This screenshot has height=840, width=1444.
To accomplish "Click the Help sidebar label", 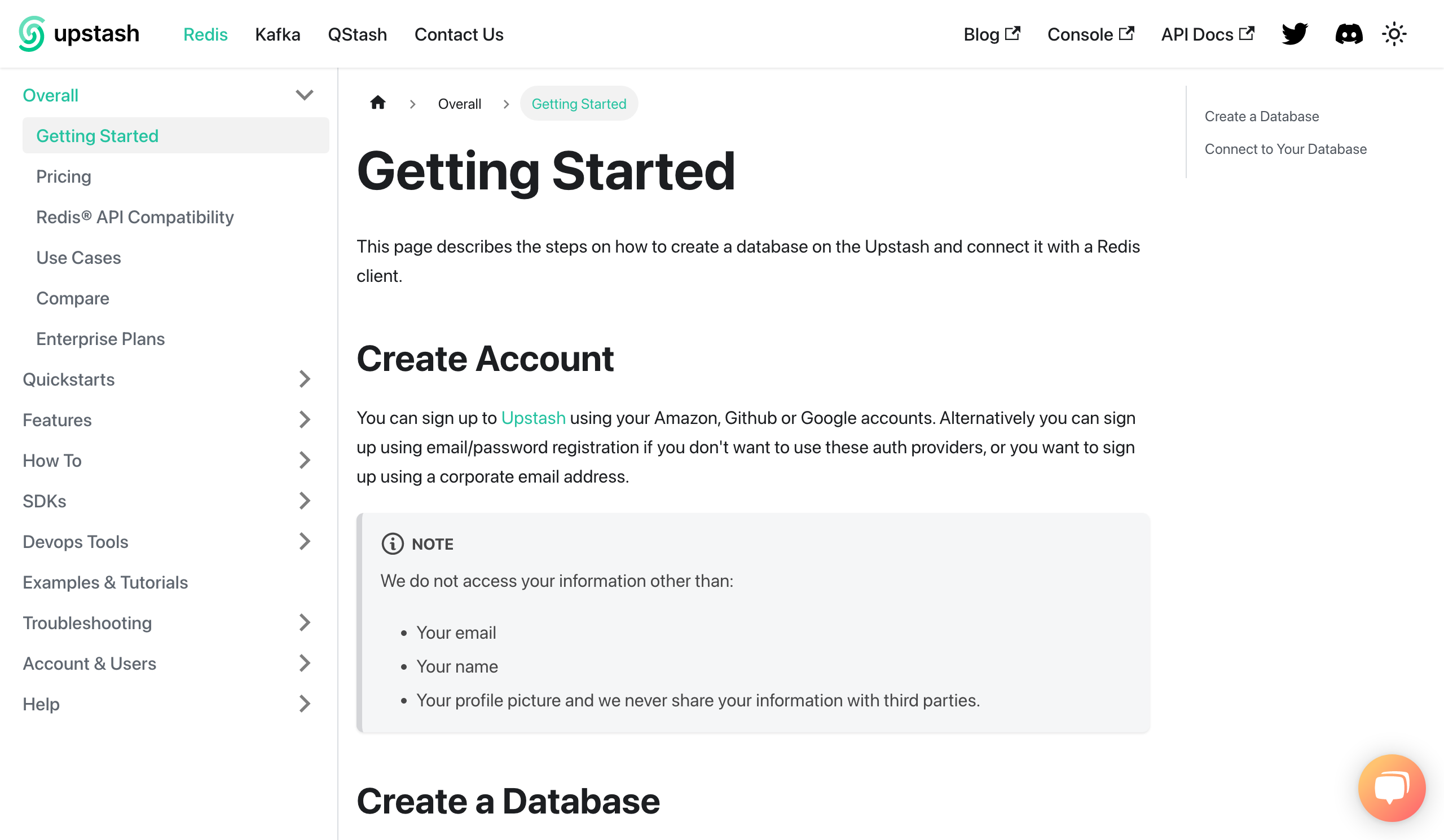I will [41, 705].
